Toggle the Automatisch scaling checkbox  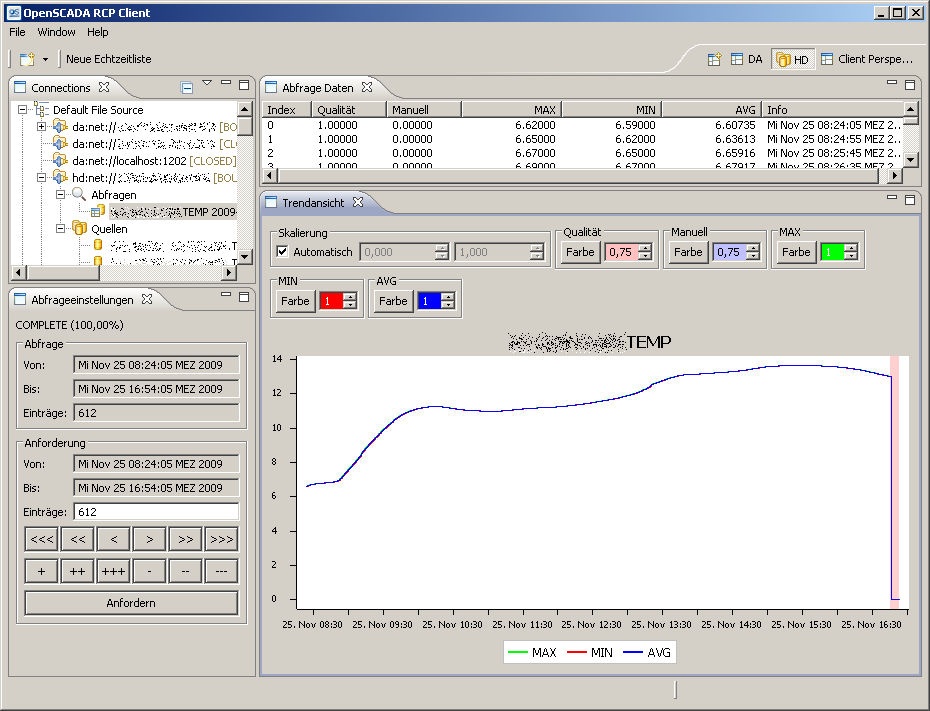point(282,252)
